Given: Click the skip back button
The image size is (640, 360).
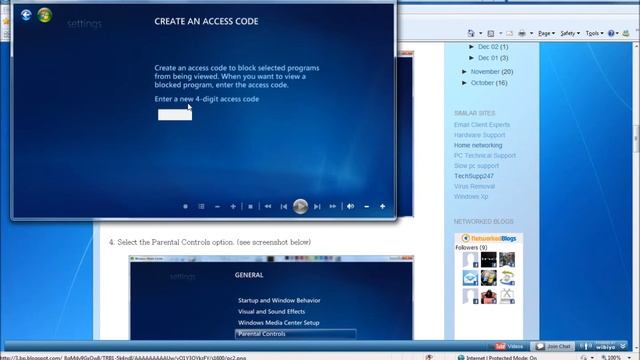Looking at the screenshot, I should click(284, 207).
